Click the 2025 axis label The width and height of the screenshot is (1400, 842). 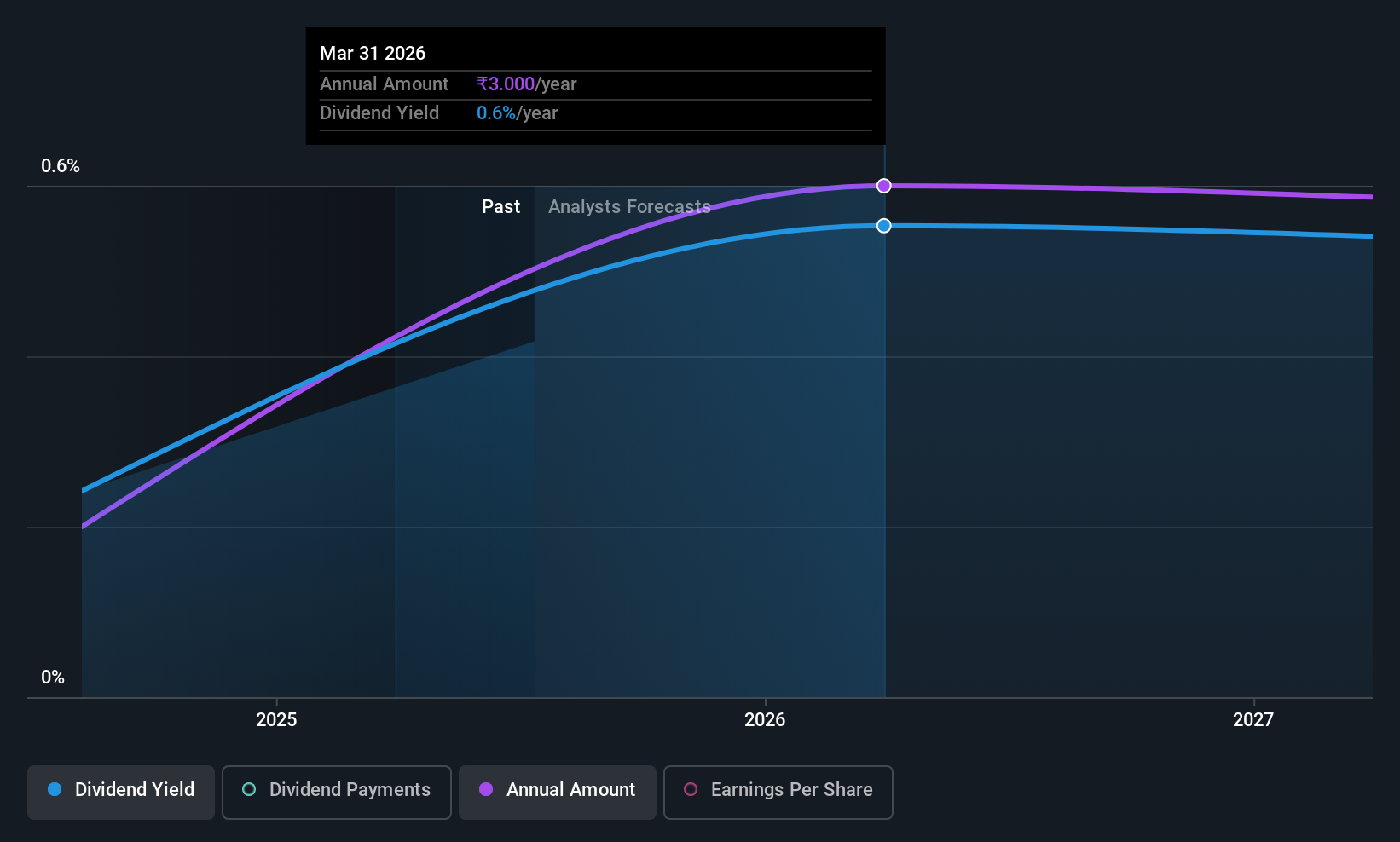coord(276,720)
